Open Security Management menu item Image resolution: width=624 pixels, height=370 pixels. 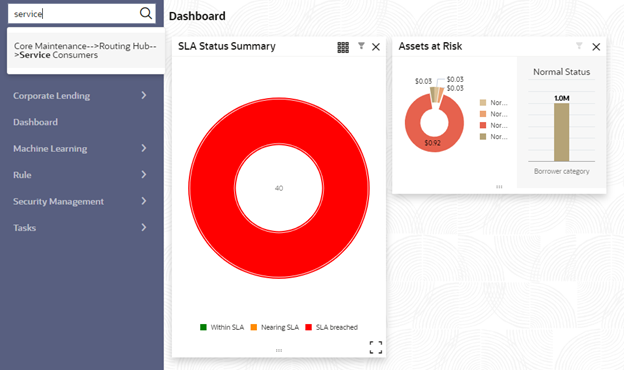coord(58,202)
